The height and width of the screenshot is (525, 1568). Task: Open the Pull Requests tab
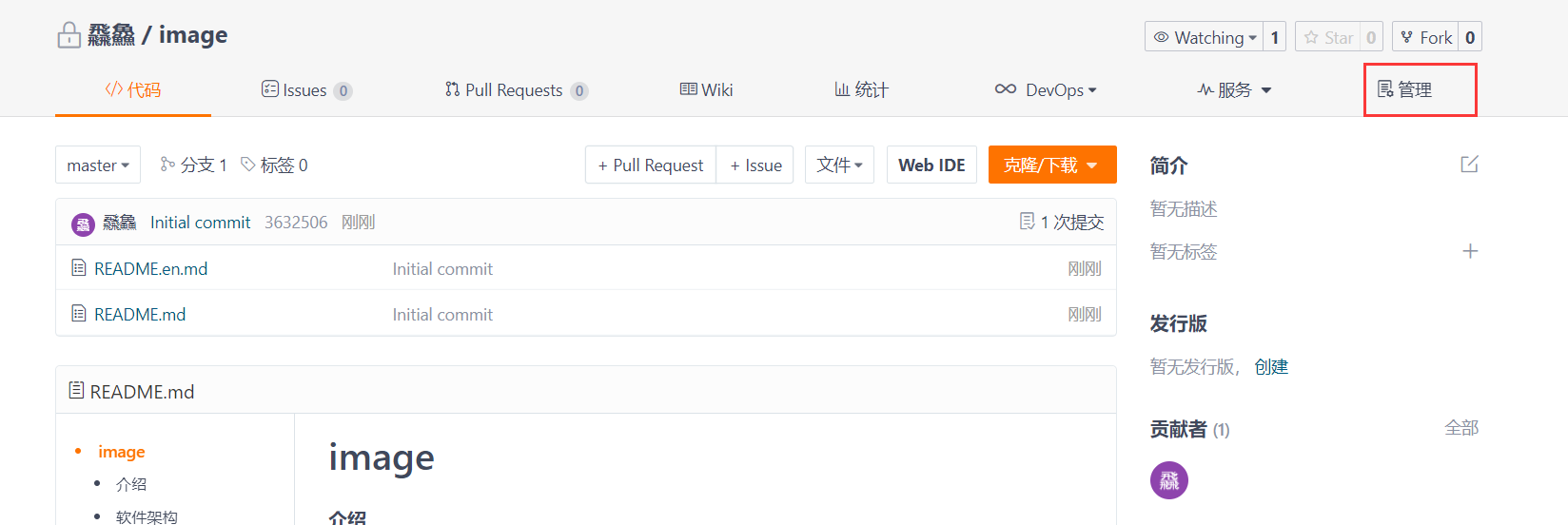click(517, 89)
